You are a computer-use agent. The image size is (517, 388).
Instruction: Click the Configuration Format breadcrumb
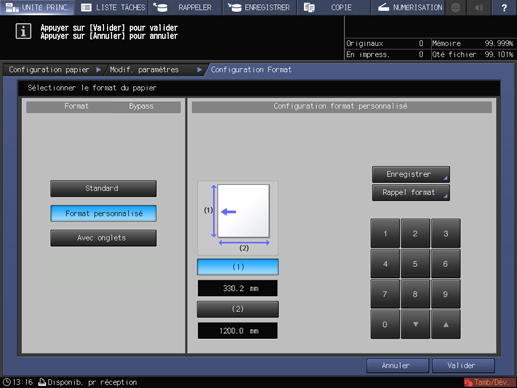pyautogui.click(x=251, y=70)
